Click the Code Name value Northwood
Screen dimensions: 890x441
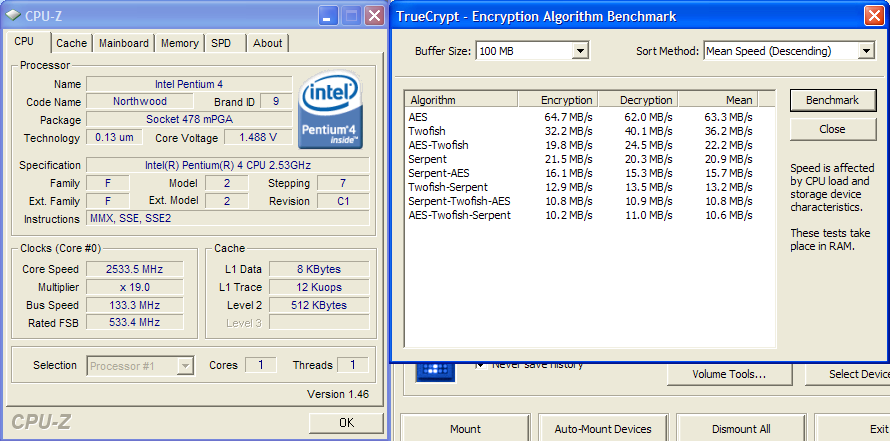pyautogui.click(x=140, y=102)
